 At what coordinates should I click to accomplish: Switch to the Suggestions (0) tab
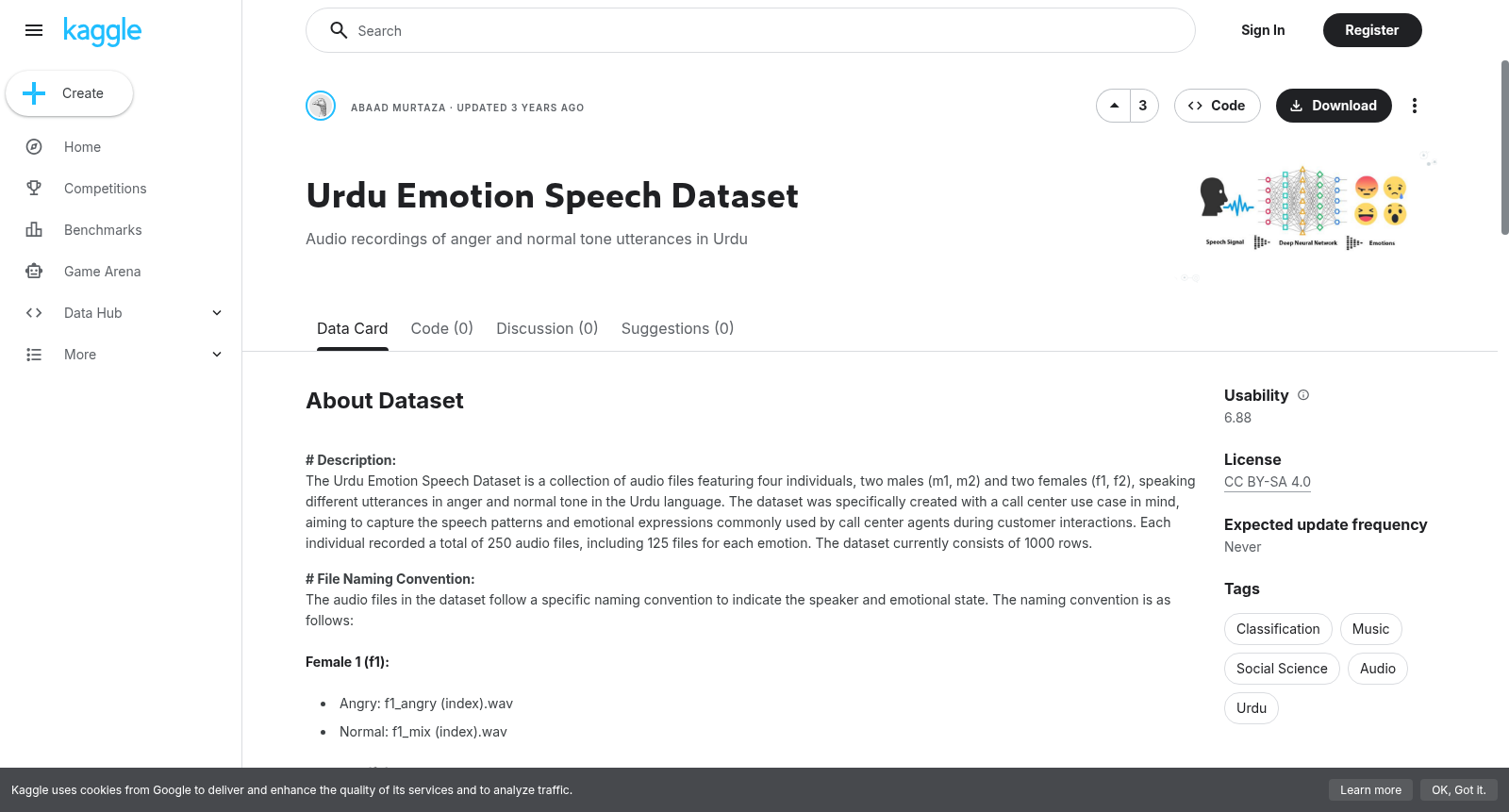677,328
